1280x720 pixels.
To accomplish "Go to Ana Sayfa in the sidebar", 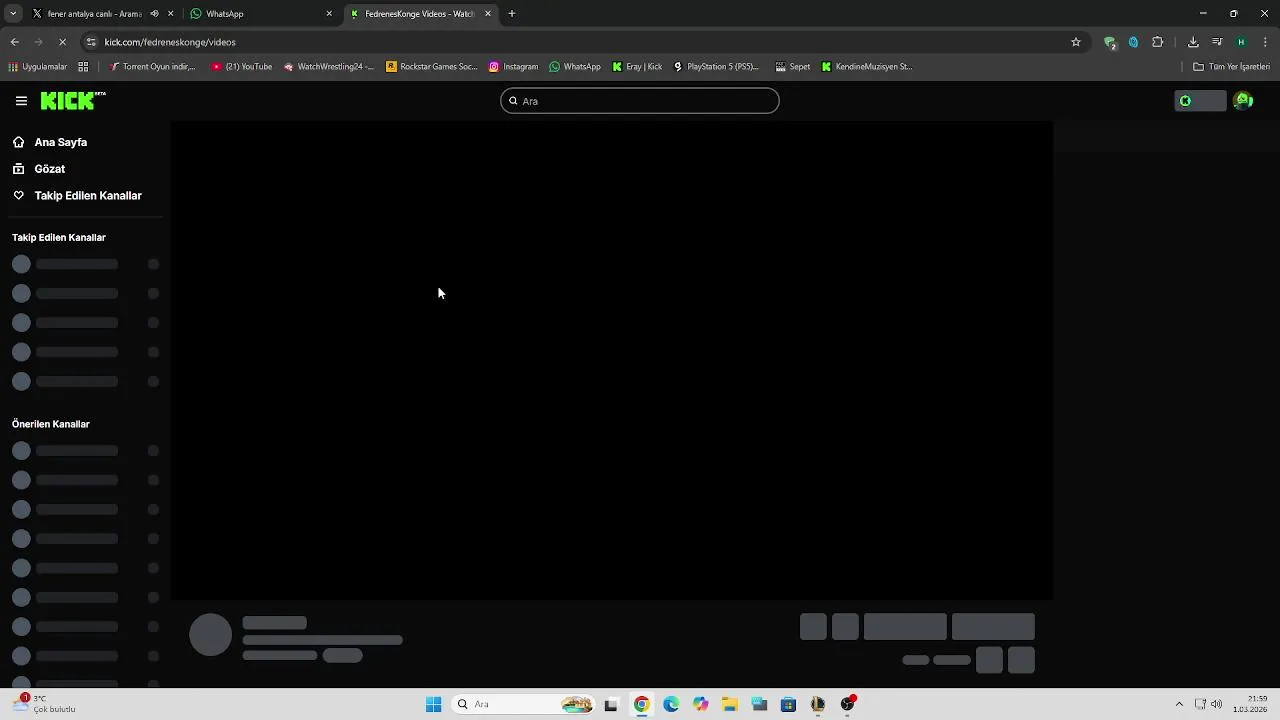I will pyautogui.click(x=61, y=142).
